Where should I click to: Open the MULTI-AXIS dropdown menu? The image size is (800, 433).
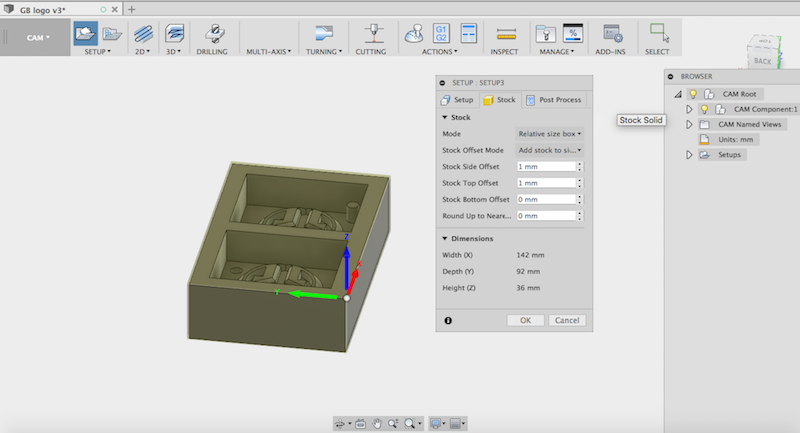pos(268,52)
